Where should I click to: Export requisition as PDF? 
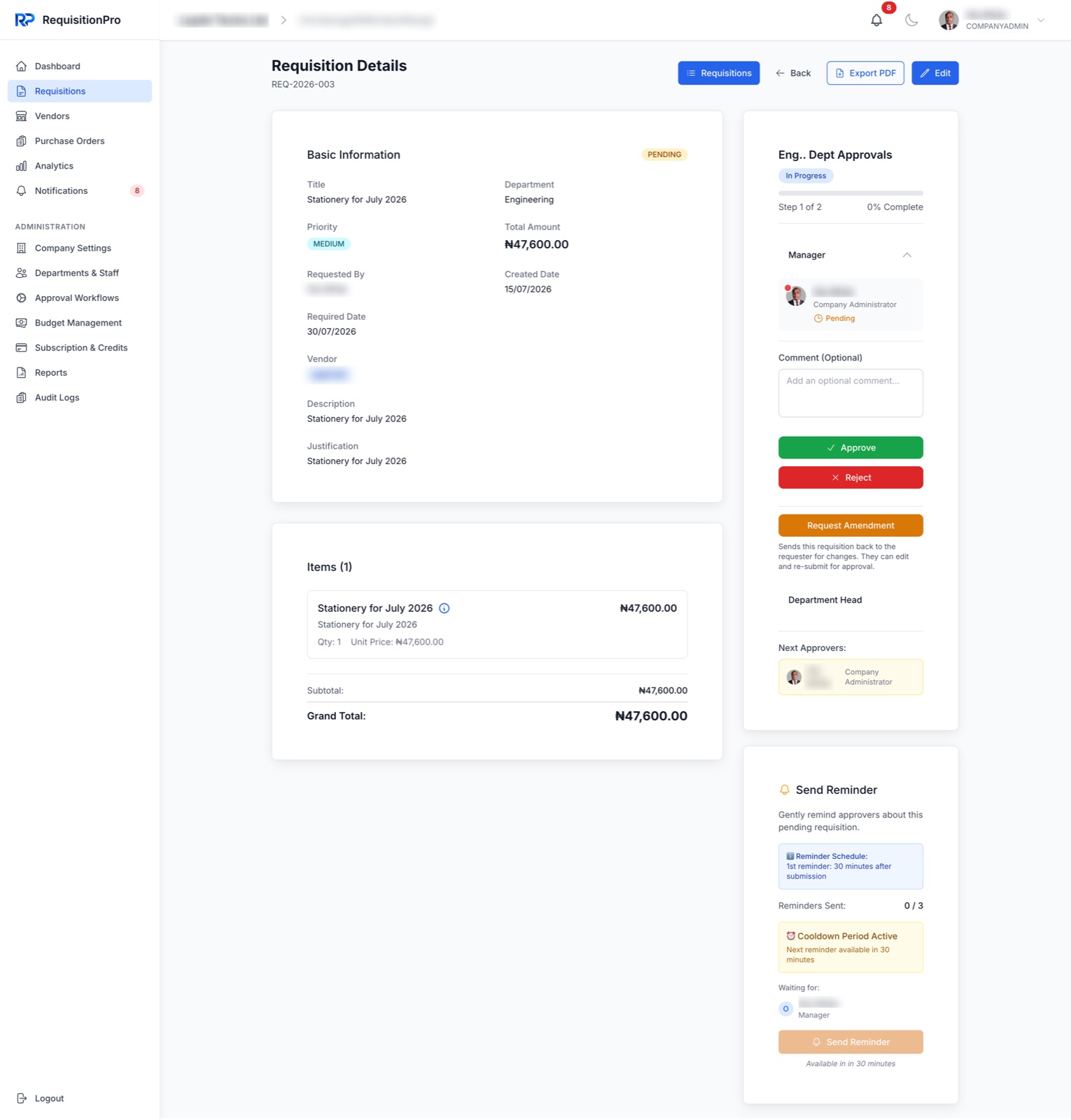[865, 73]
